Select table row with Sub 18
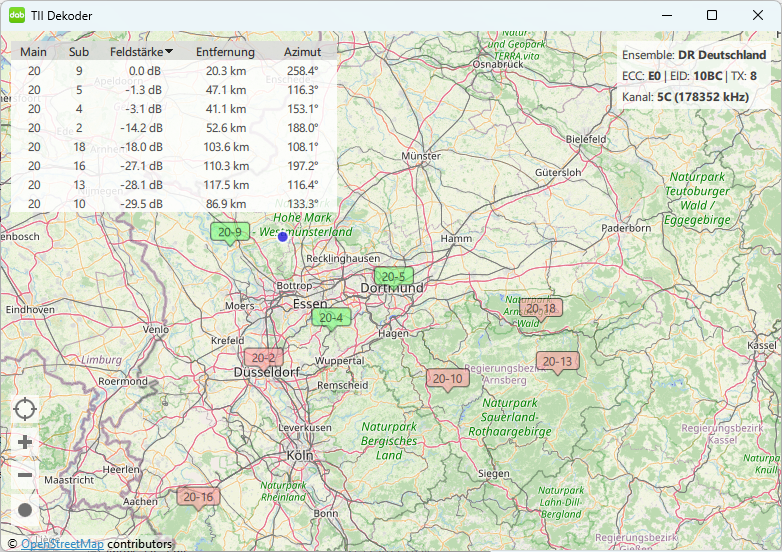 point(170,147)
